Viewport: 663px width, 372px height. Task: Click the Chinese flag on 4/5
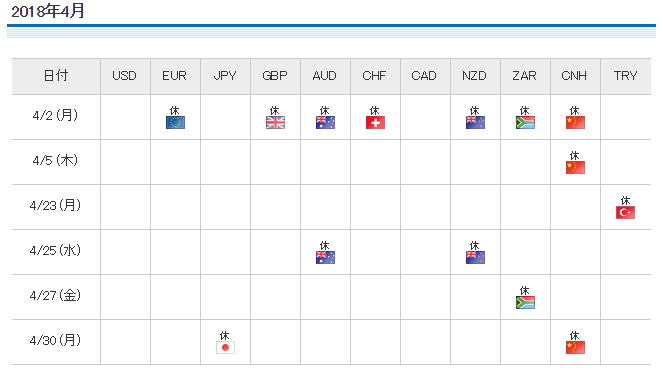[575, 167]
